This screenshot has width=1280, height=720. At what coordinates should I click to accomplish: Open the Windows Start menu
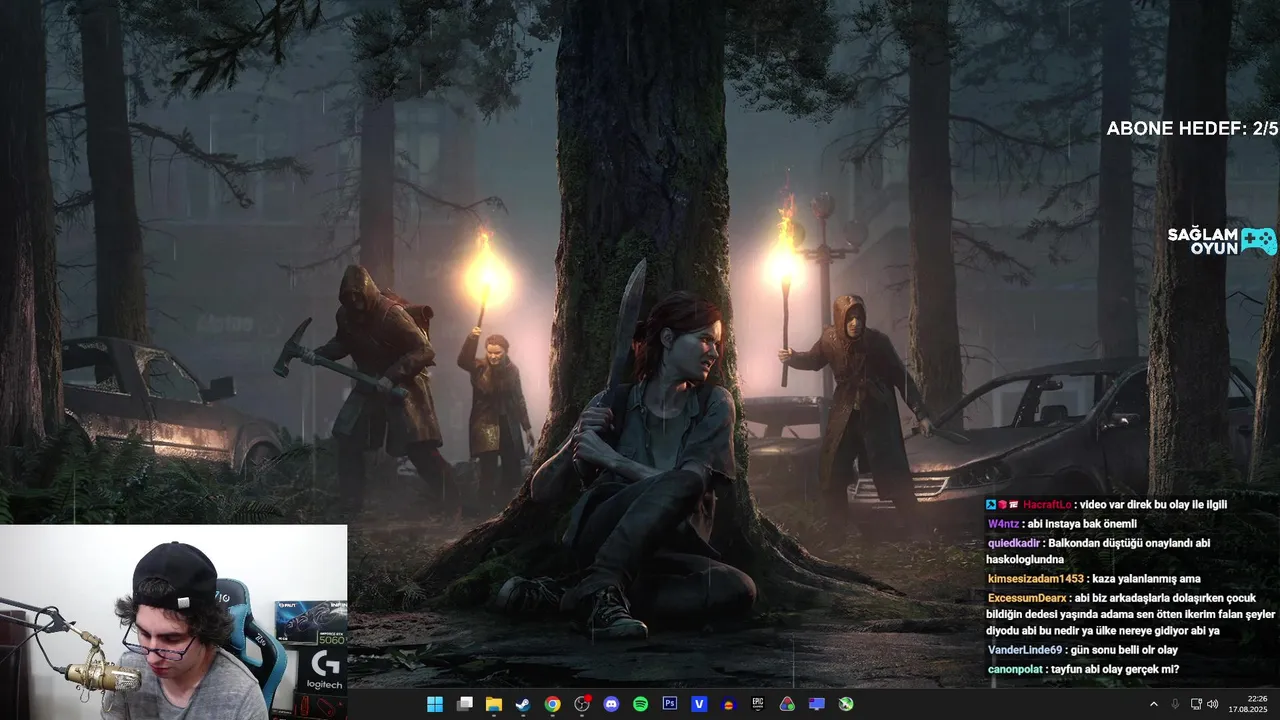(x=435, y=704)
